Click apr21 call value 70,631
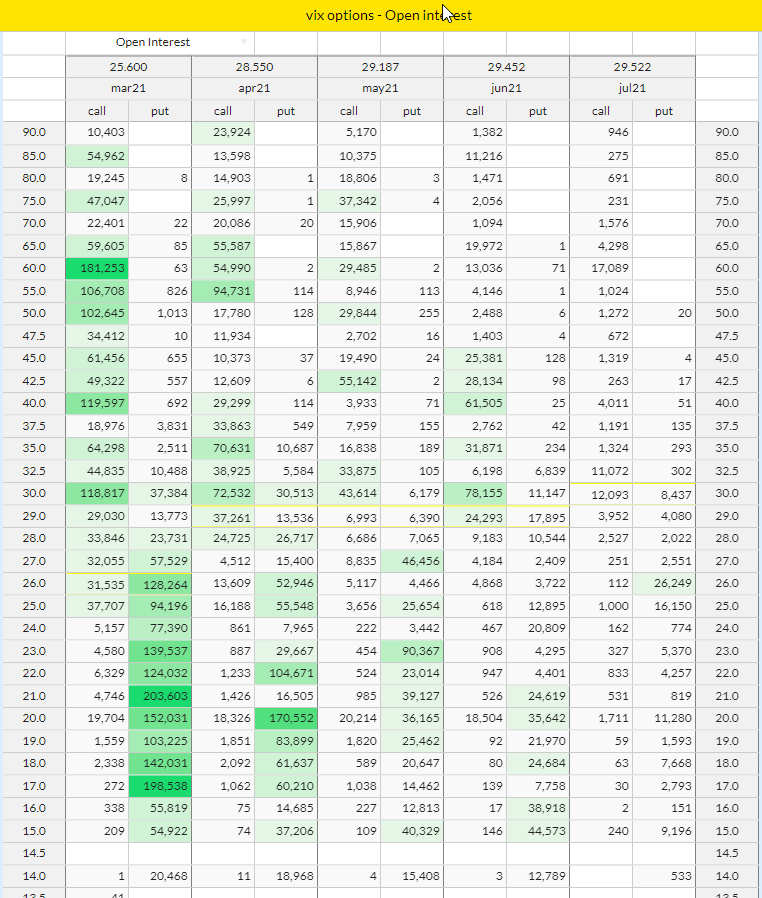This screenshot has height=898, width=762. click(x=223, y=448)
